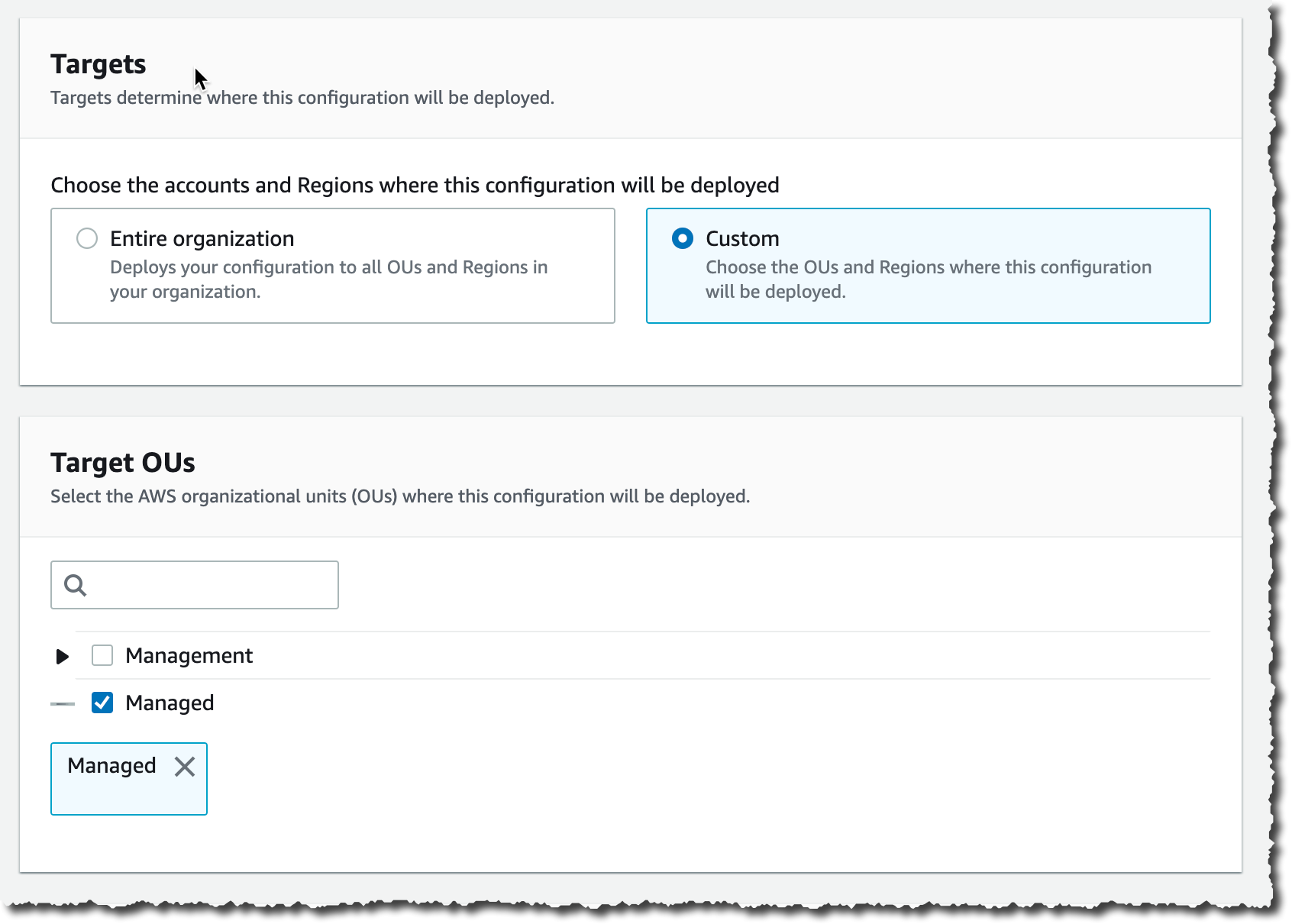Open the OU search filter box
Image resolution: width=1292 pixels, height=924 pixels.
194,585
